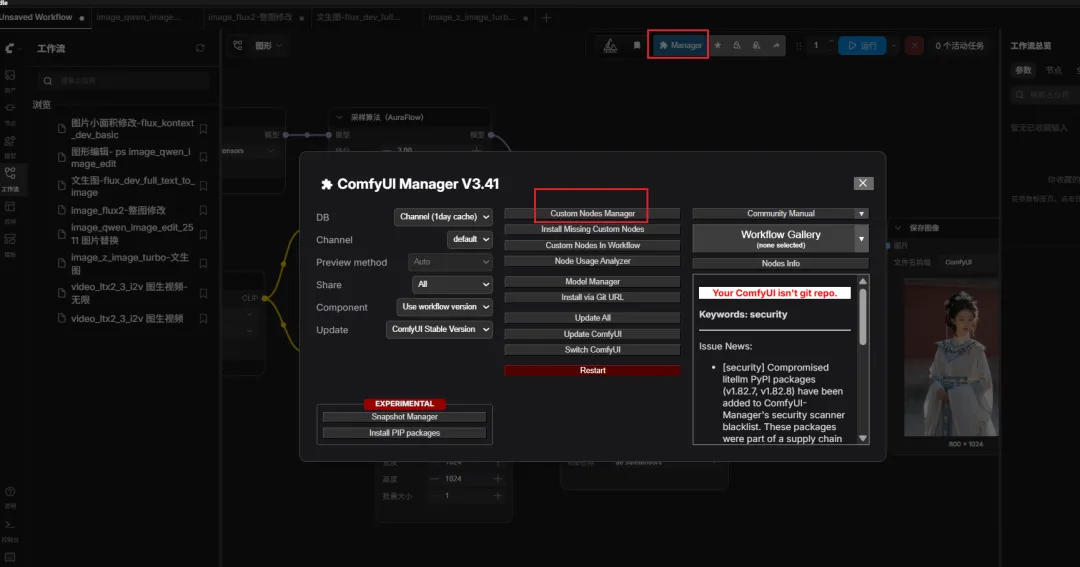
Task: Bookmark the image_flux2-整图修改 workflow
Action: coord(203,210)
